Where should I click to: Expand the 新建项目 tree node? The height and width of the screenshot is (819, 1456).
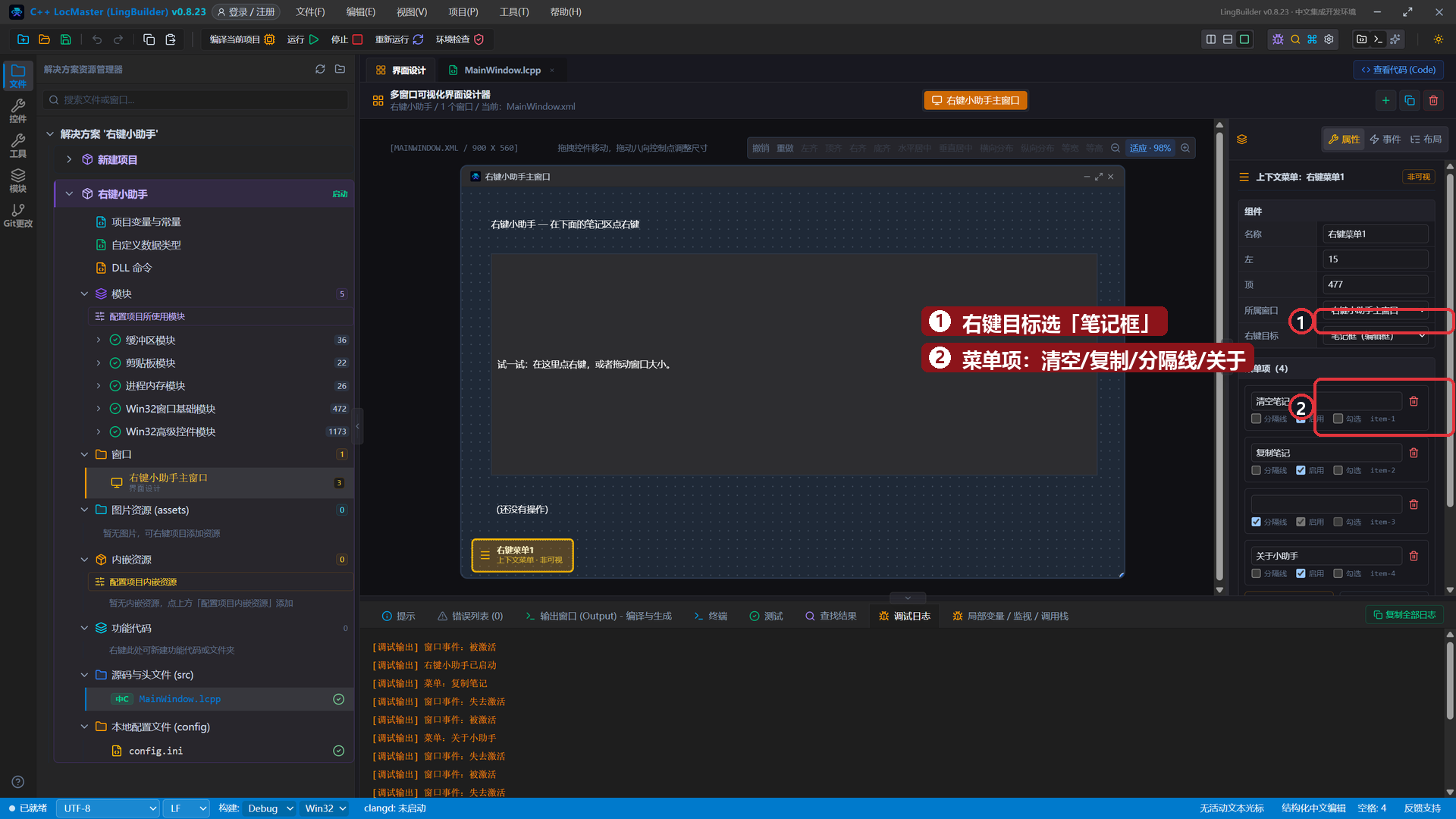(69, 159)
